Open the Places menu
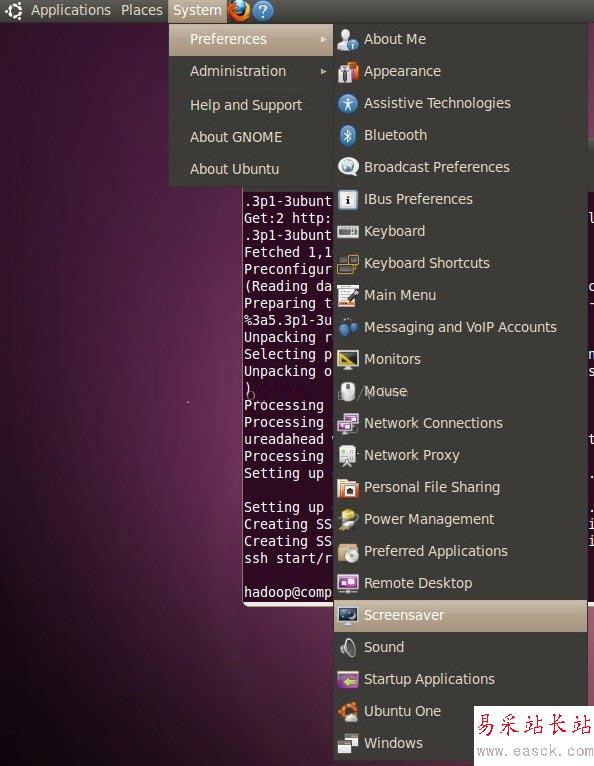 click(142, 10)
